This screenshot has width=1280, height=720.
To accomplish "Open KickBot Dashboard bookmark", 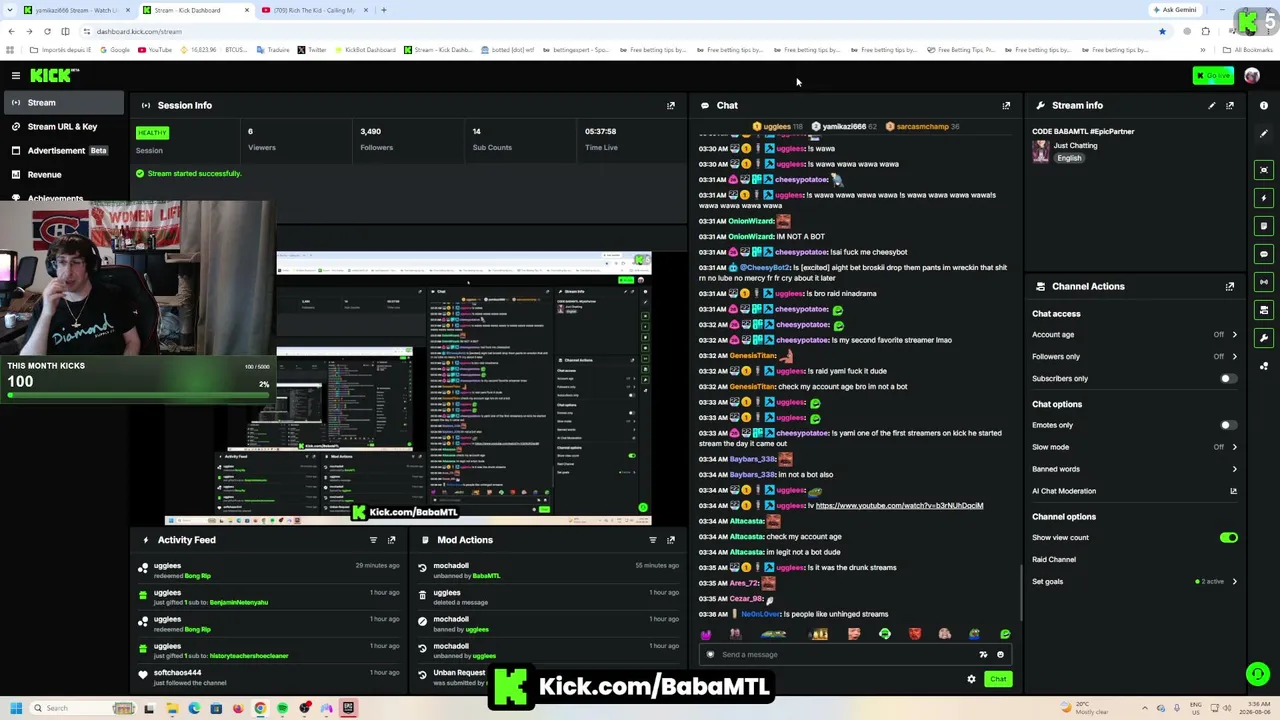I will point(365,50).
